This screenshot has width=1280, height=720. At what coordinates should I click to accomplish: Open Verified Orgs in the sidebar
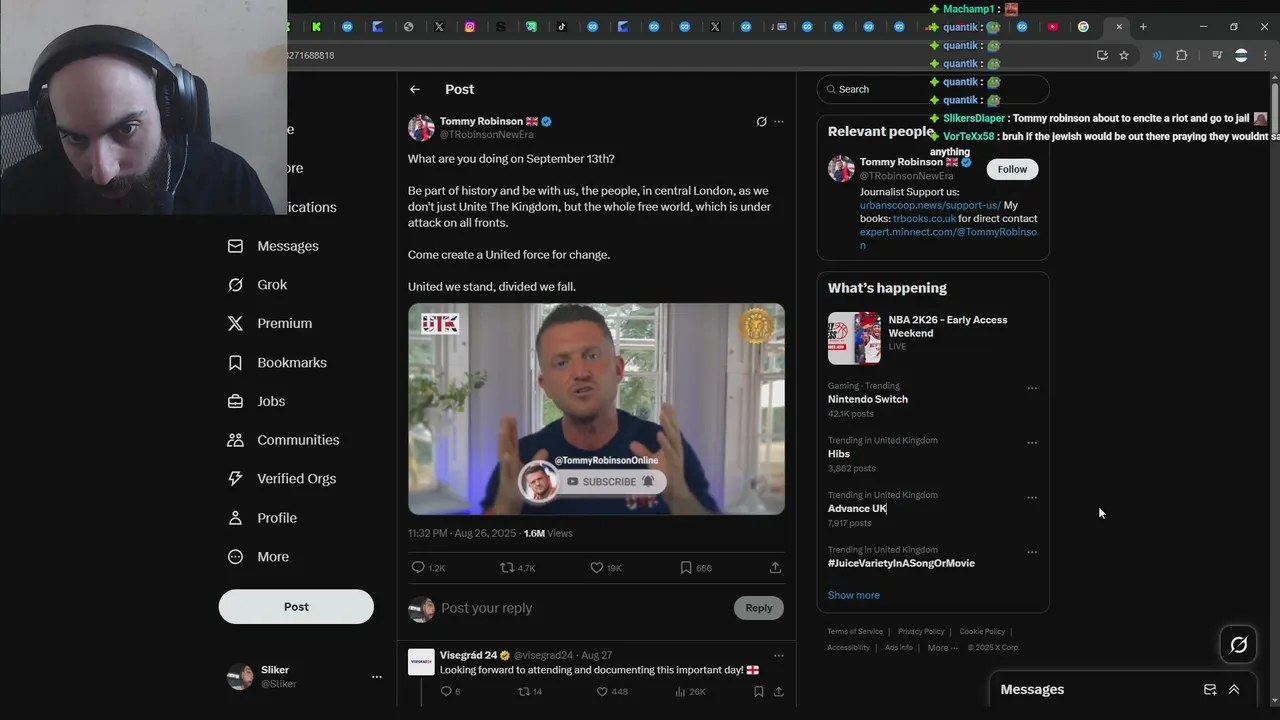282,479
